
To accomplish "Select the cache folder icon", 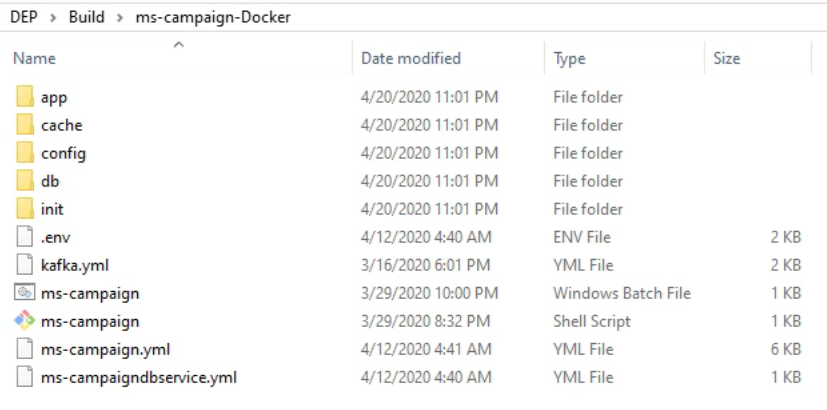I will (x=25, y=125).
